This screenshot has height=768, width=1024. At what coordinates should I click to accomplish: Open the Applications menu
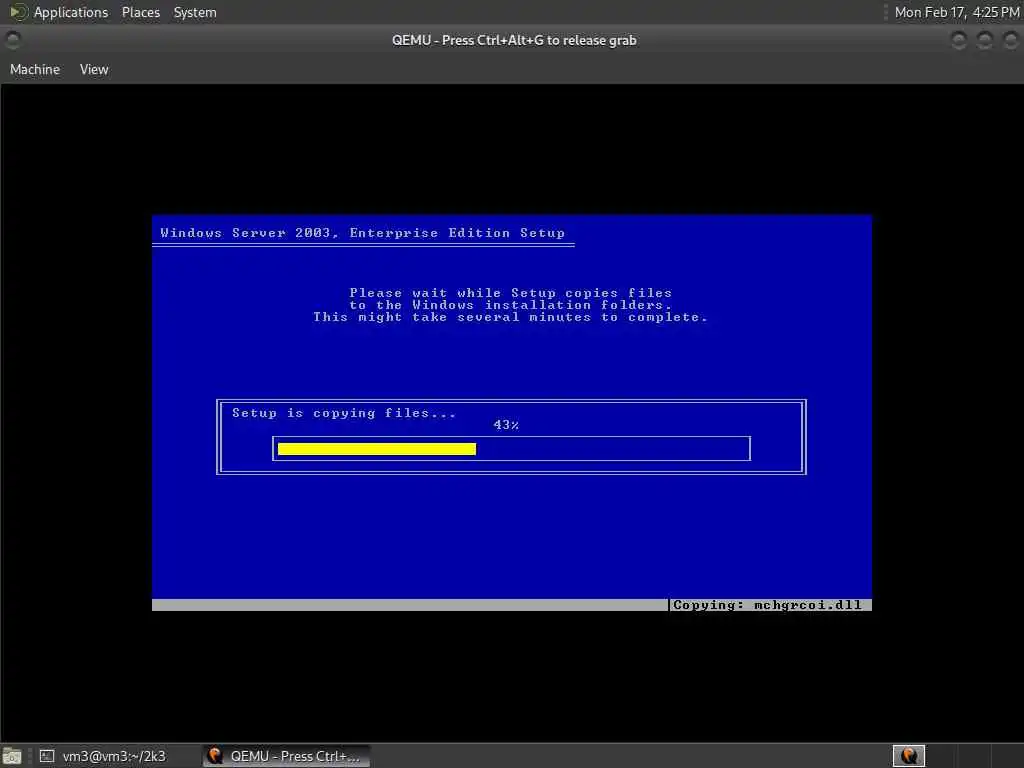pyautogui.click(x=71, y=12)
